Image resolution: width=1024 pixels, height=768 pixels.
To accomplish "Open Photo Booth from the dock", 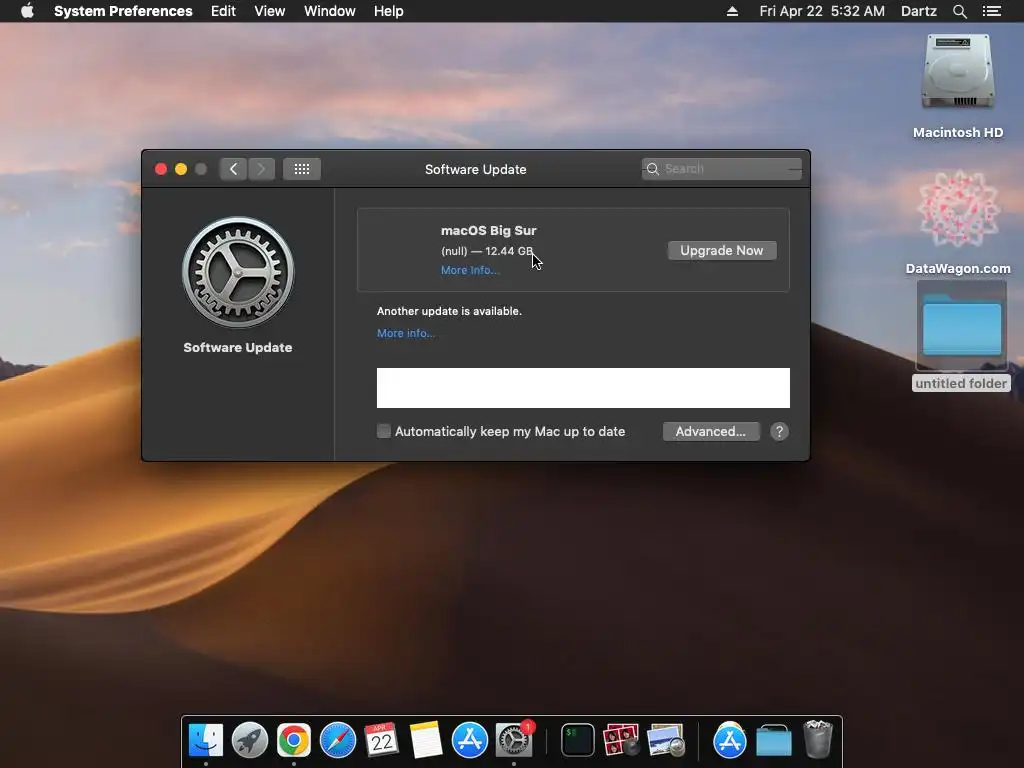I will [x=621, y=740].
